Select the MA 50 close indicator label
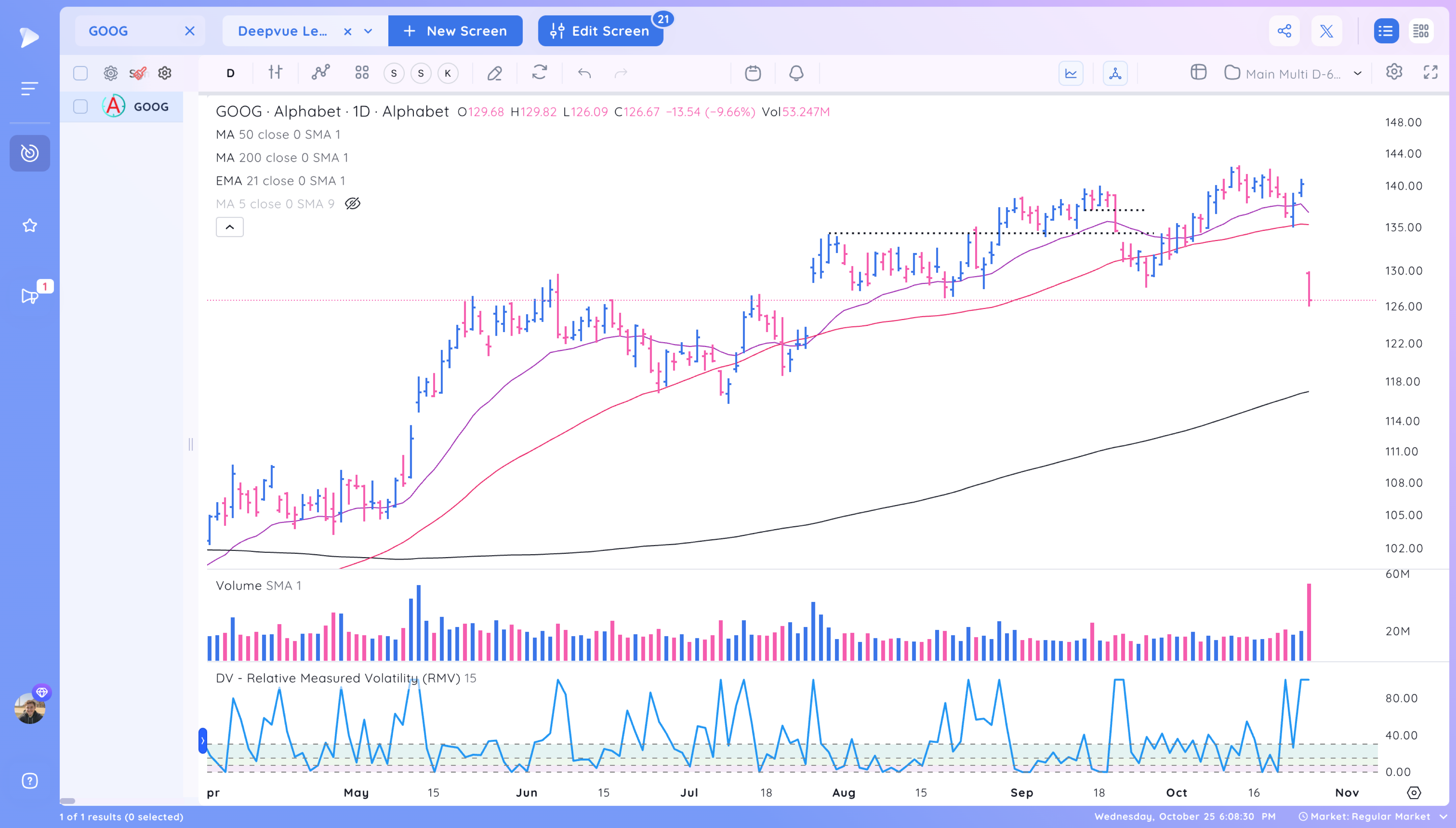Screen dimensions: 1456x828 click(278, 134)
